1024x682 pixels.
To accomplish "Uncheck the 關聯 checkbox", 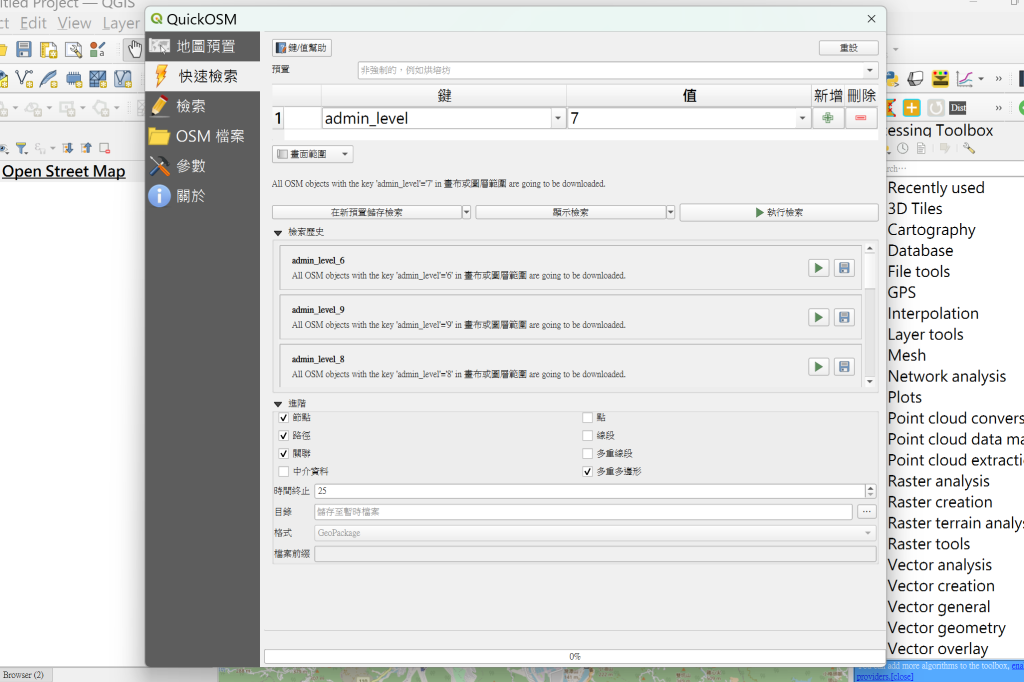I will (x=283, y=453).
